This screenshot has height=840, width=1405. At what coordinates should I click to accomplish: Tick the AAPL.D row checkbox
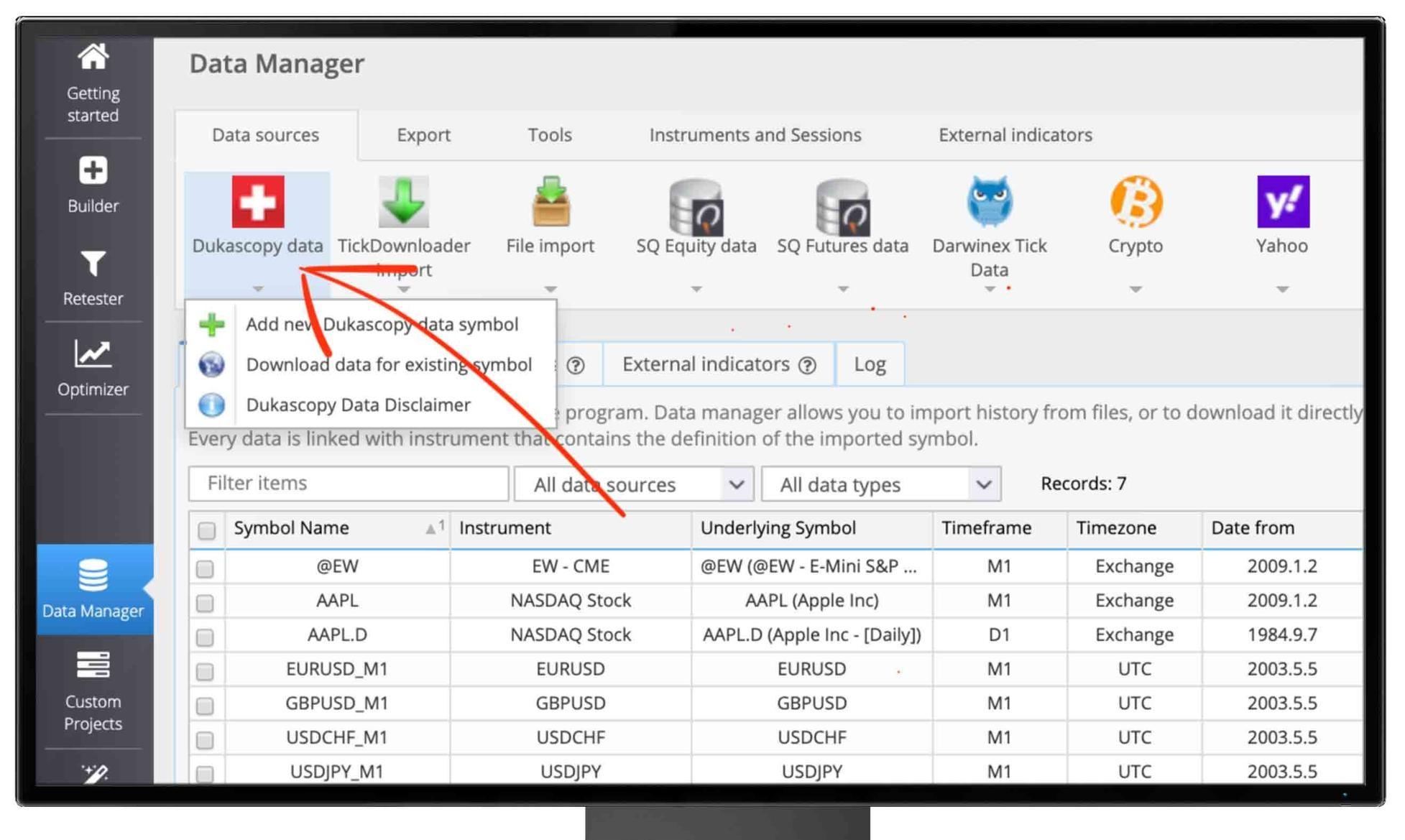(206, 637)
